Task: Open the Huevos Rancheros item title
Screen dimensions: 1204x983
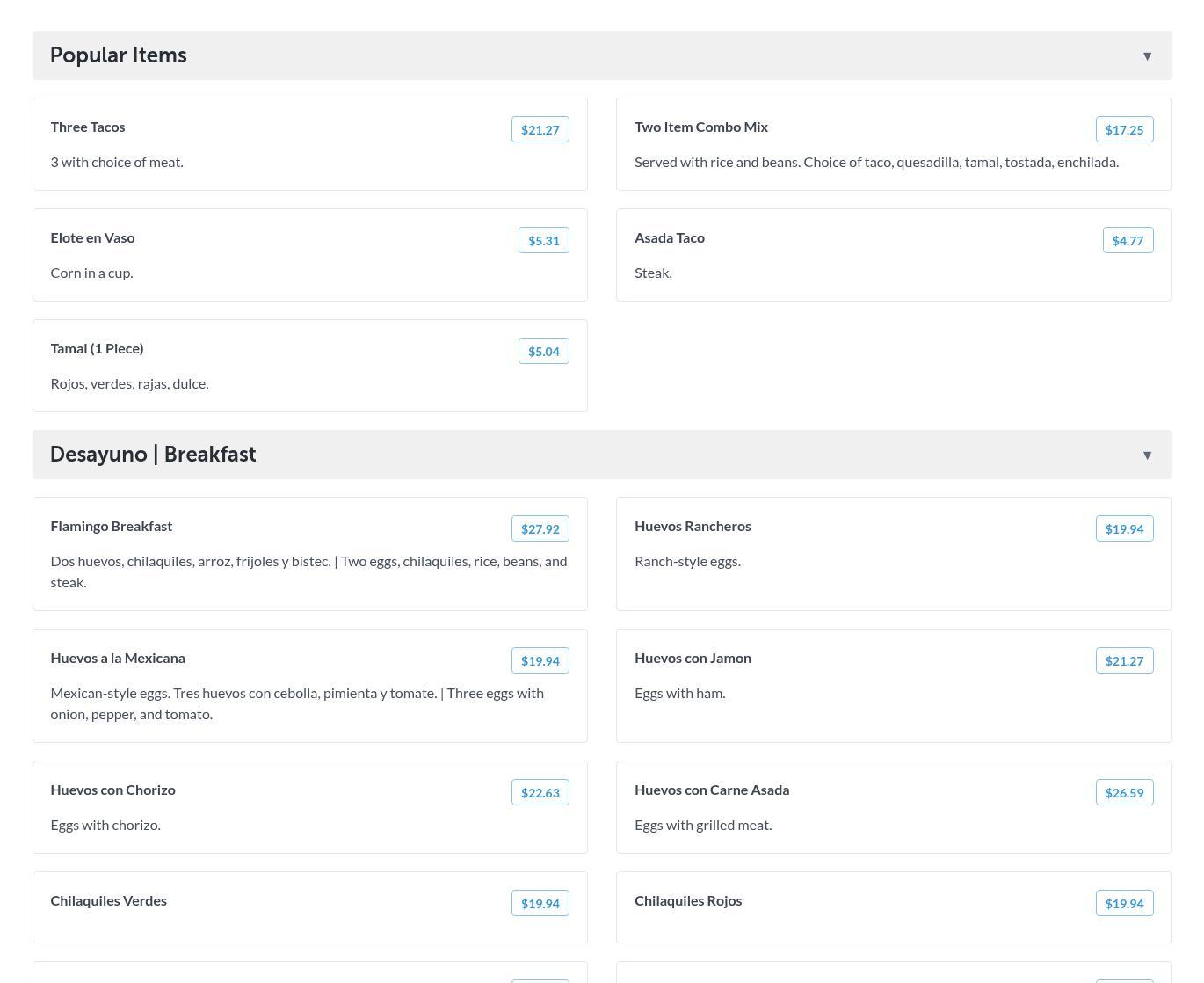Action: click(693, 527)
